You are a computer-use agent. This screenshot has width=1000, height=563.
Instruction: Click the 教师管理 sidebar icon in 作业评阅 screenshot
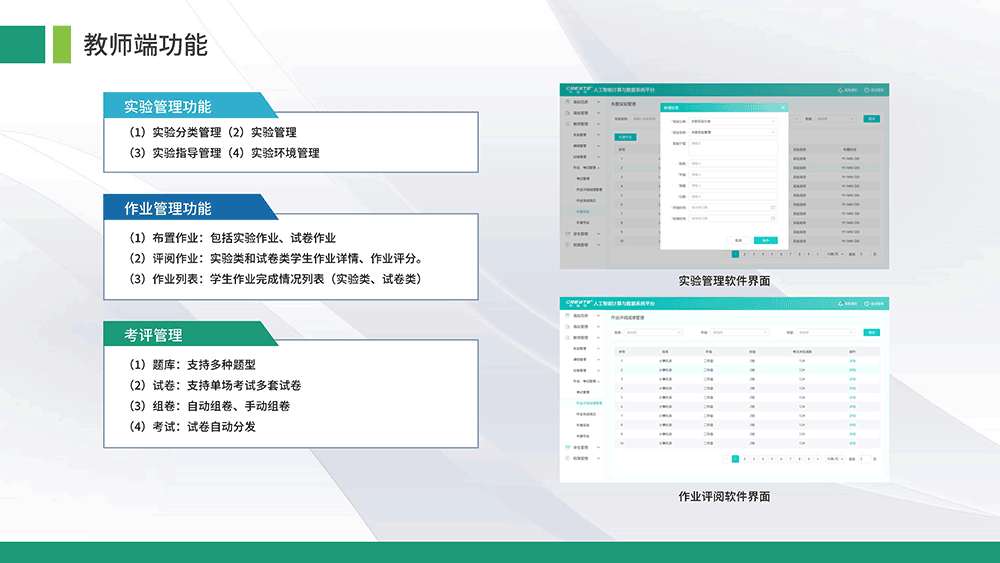click(568, 337)
